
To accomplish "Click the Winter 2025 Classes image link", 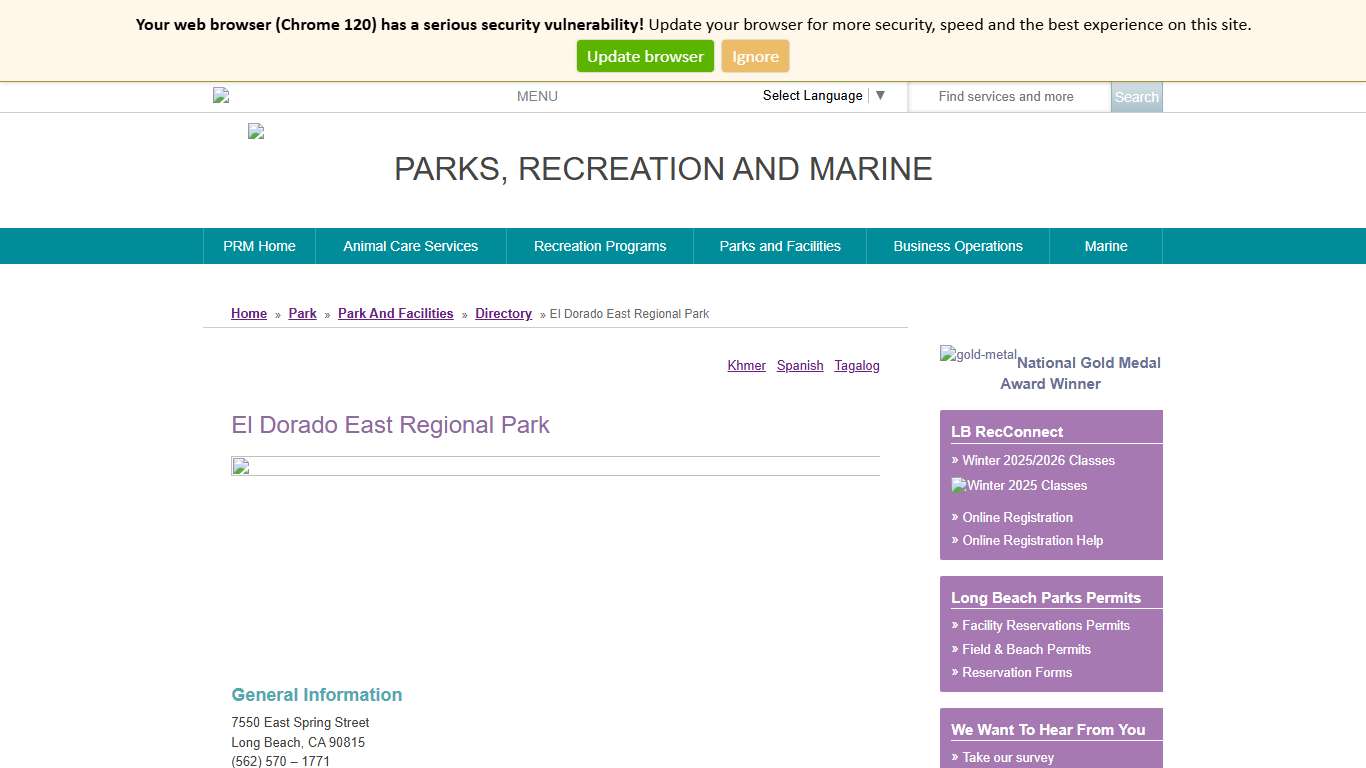I will tap(1019, 486).
